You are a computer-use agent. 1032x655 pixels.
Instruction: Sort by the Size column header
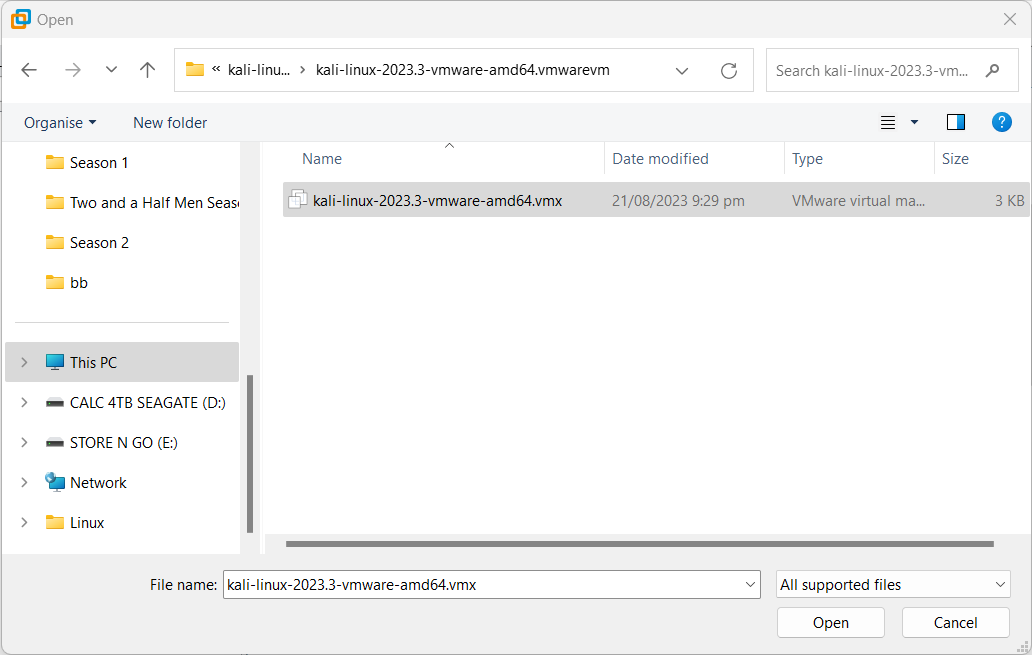(x=955, y=159)
